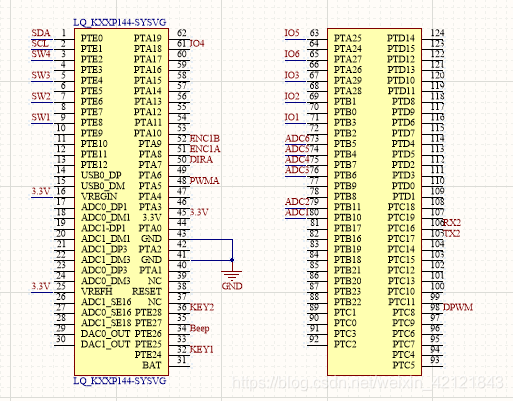513x401 pixels.
Task: Select the ADC1_SE18 pin name
Action: [106, 323]
